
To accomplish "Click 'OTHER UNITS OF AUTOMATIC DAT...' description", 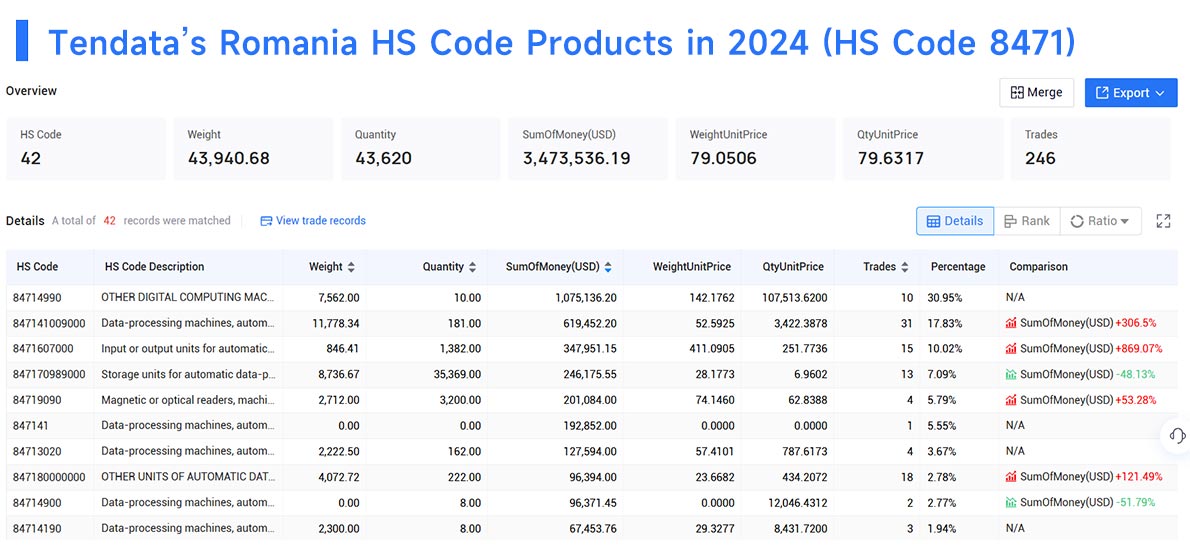I will [188, 477].
